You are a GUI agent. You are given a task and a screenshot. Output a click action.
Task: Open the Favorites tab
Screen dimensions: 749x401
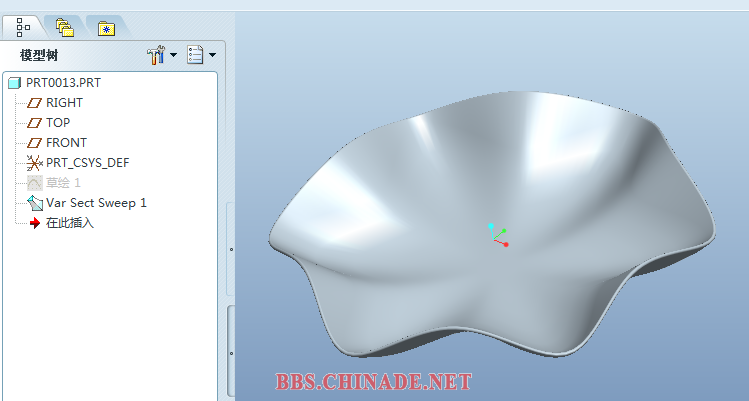point(106,28)
